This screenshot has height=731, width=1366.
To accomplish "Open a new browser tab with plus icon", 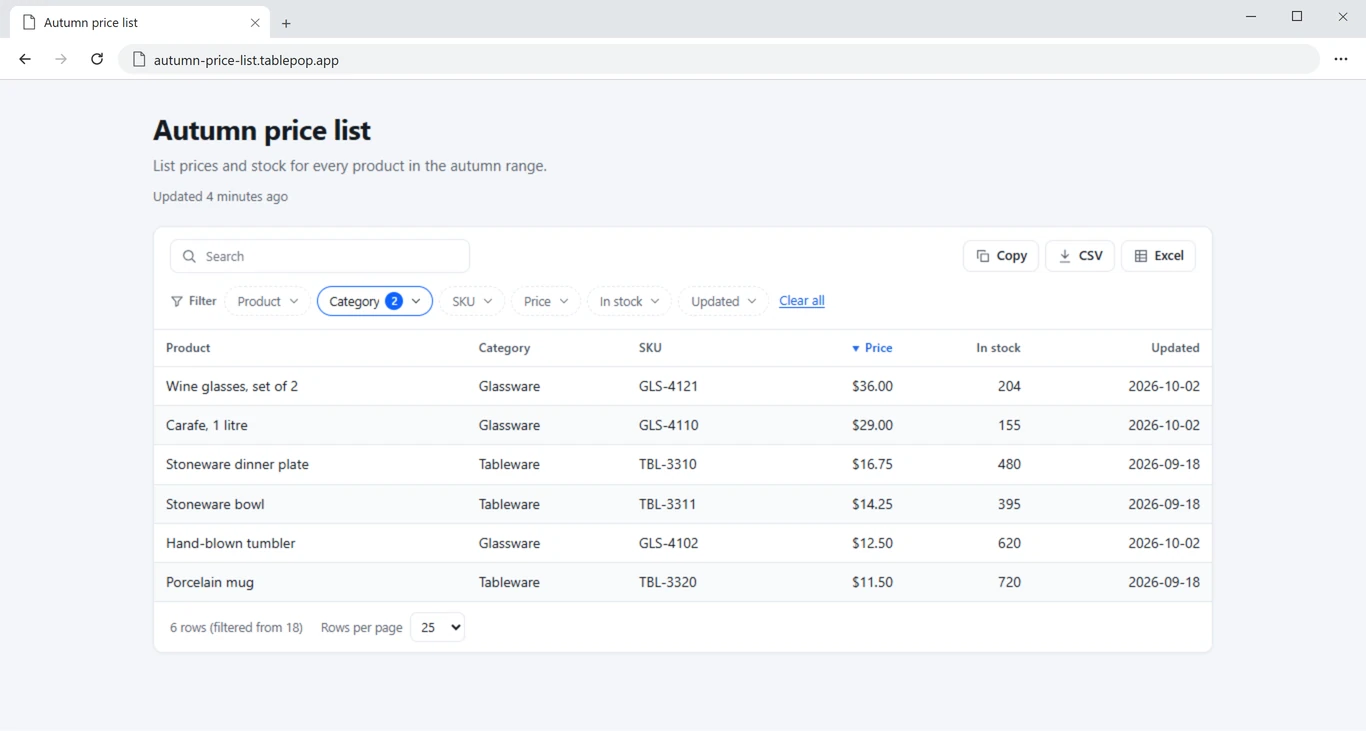I will pos(286,23).
